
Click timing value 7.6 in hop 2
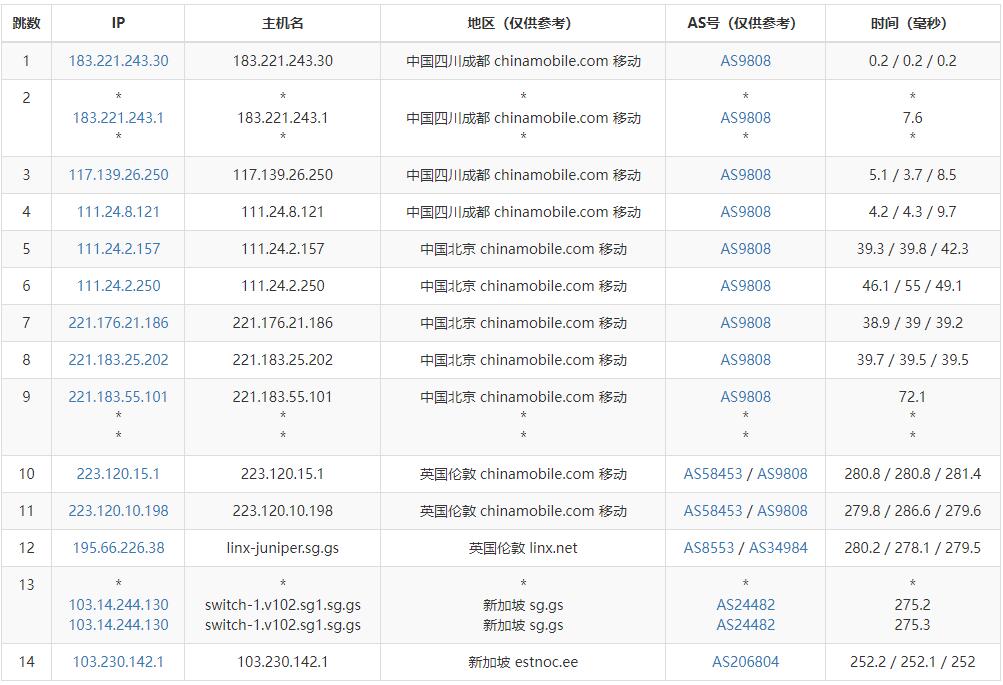912,118
